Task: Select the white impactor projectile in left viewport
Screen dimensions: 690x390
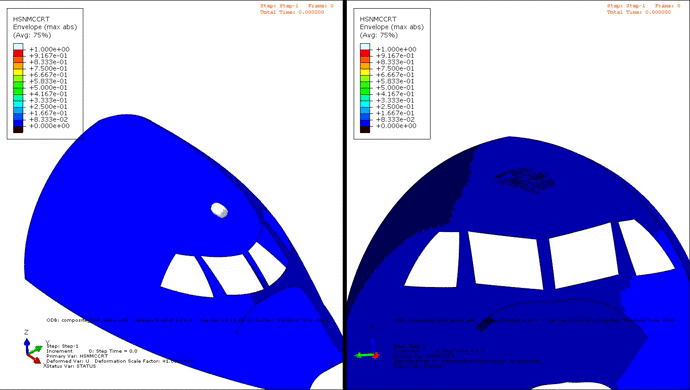Action: [x=220, y=210]
